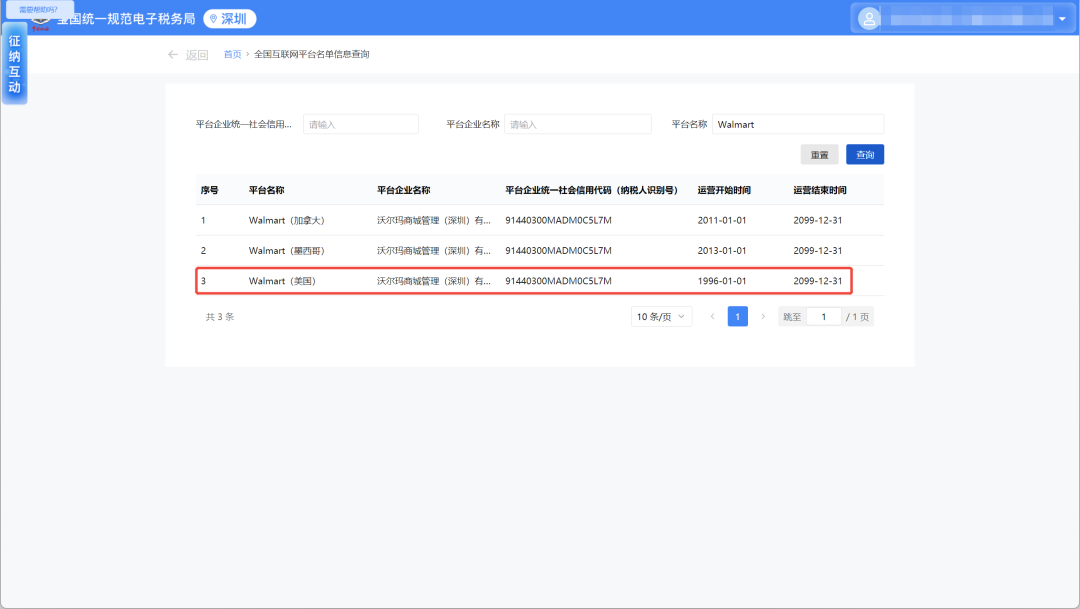Image resolution: width=1080 pixels, height=609 pixels.
Task: Expand the user account dropdown arrow
Action: 1061,19
